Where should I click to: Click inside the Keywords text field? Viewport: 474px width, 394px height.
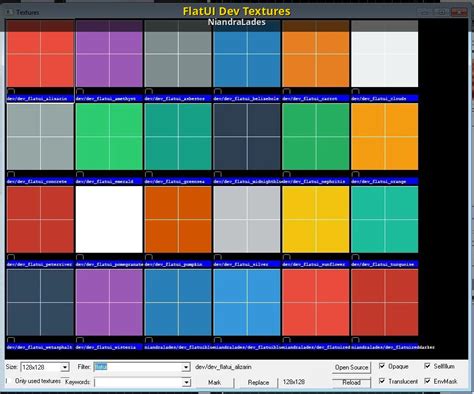139,382
